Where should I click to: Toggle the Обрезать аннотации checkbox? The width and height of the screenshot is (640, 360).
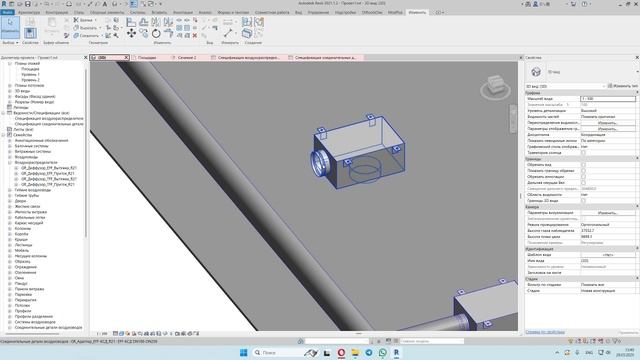pyautogui.click(x=583, y=177)
